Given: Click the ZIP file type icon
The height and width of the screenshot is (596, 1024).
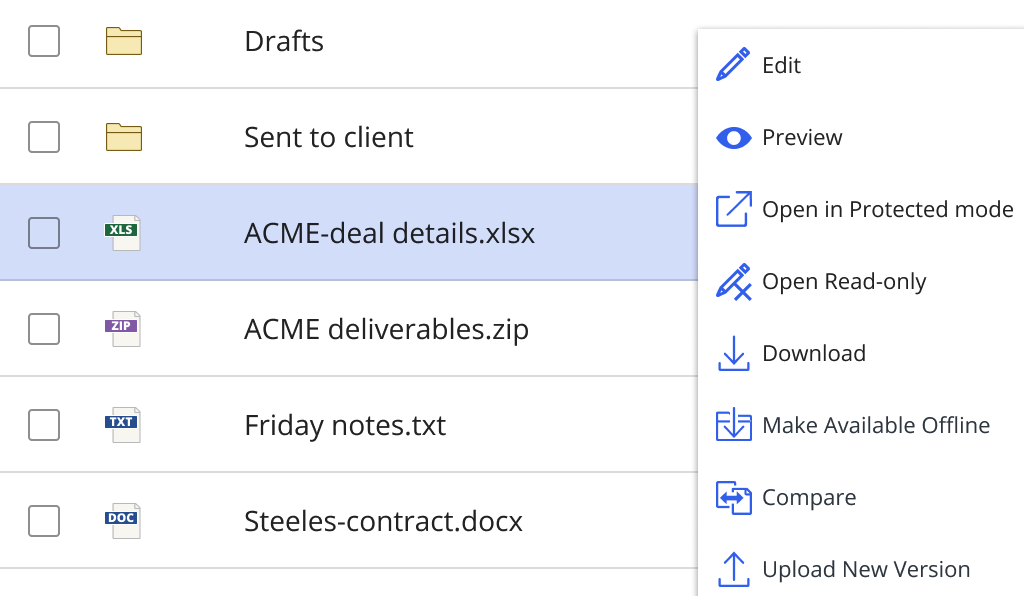Looking at the screenshot, I should tap(123, 329).
